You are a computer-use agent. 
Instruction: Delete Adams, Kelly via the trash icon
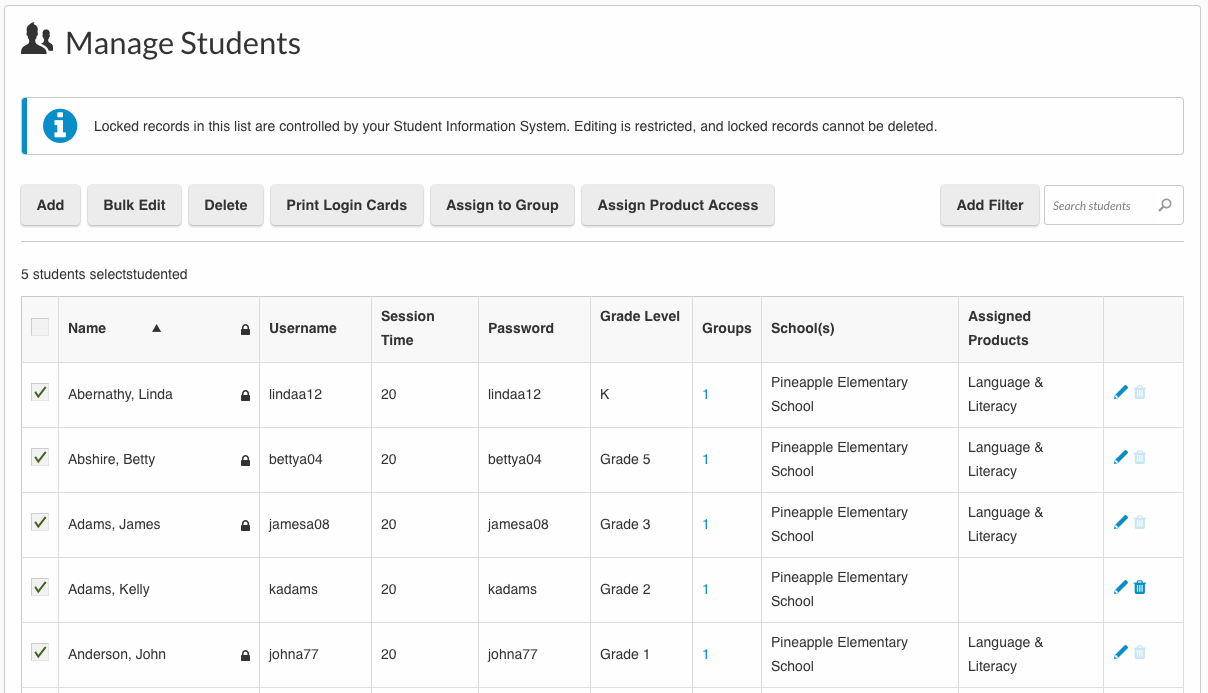[x=1139, y=587]
